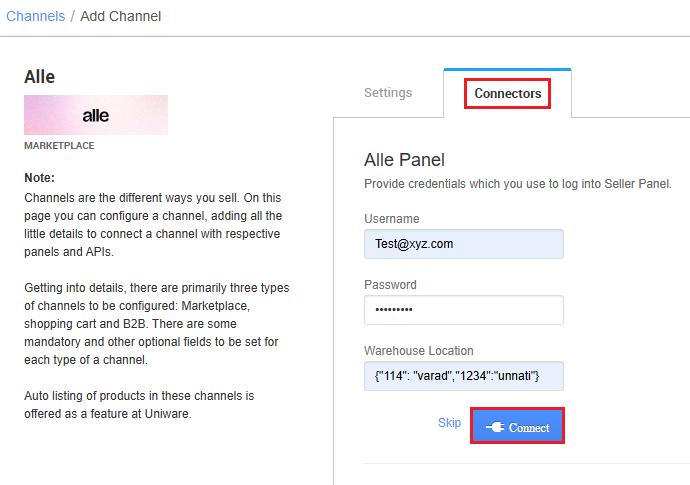
Task: Open the Channels breadcrumb link
Action: click(x=36, y=16)
